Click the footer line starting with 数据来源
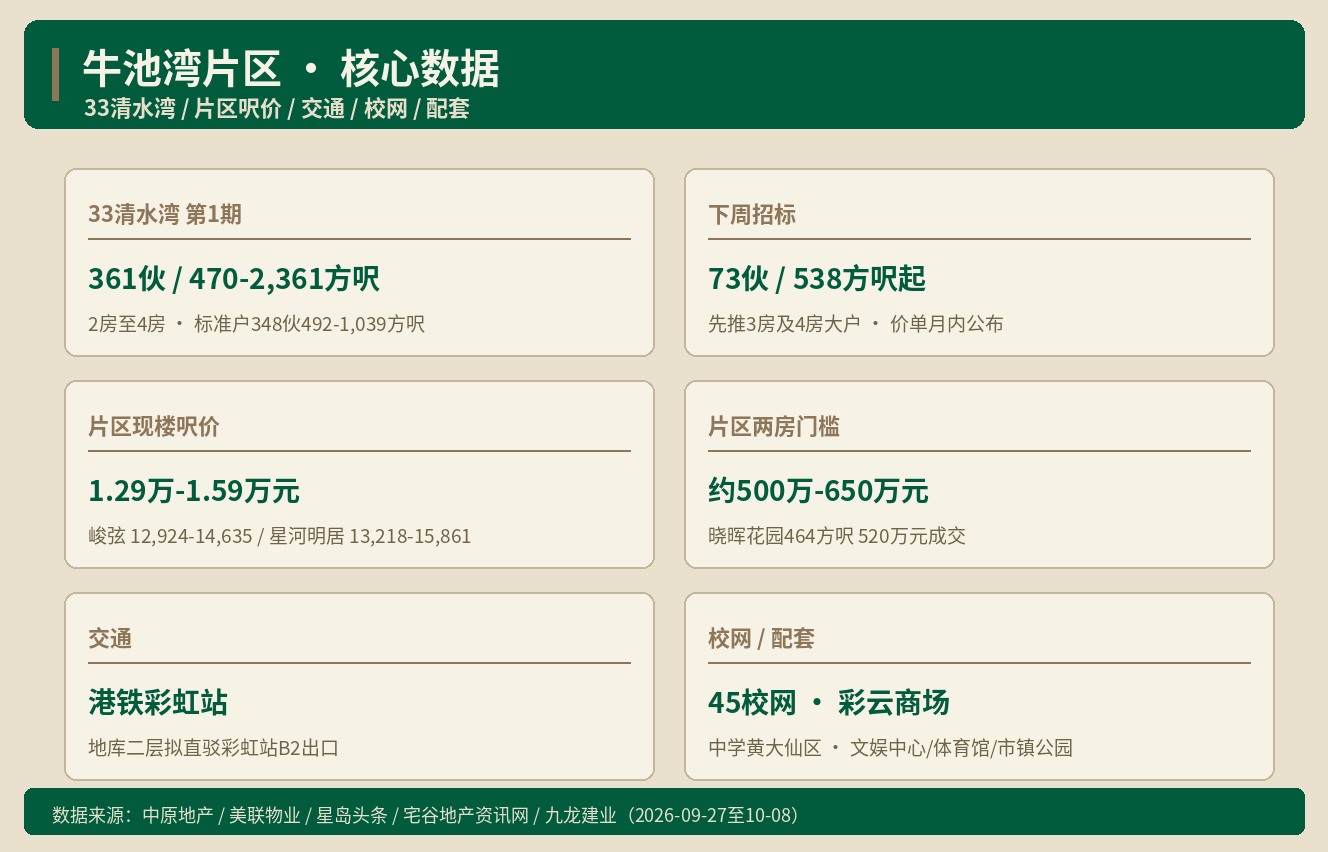Screen dimensions: 1328x852 pyautogui.click(x=429, y=815)
